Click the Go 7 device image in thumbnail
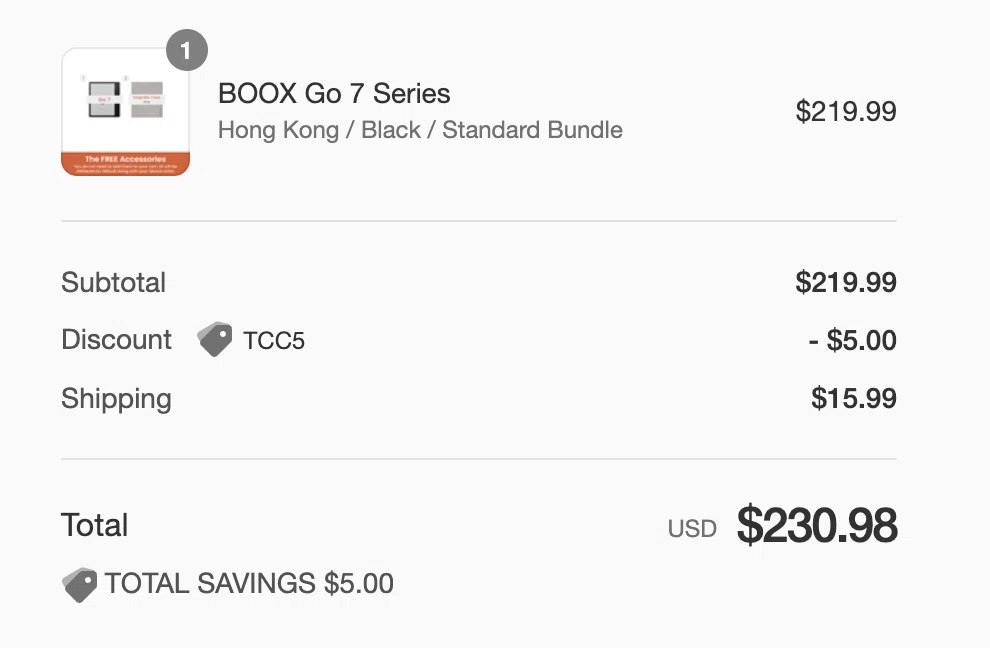This screenshot has height=648, width=990. [104, 99]
